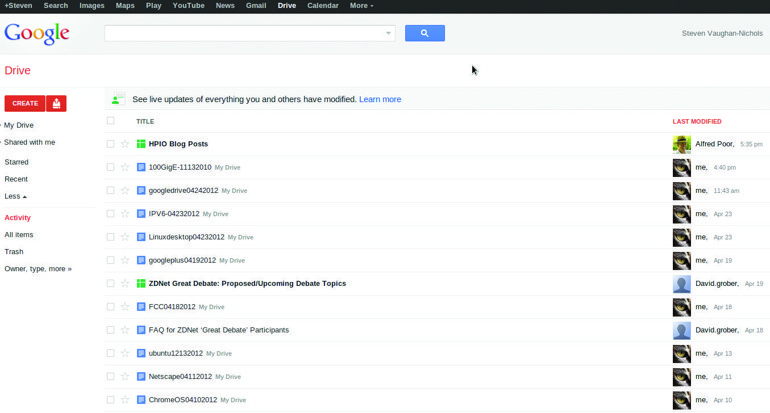770x413 pixels.
Task: Click the spreadsheet icon beside ZDNet Great Debate
Action: (141, 283)
